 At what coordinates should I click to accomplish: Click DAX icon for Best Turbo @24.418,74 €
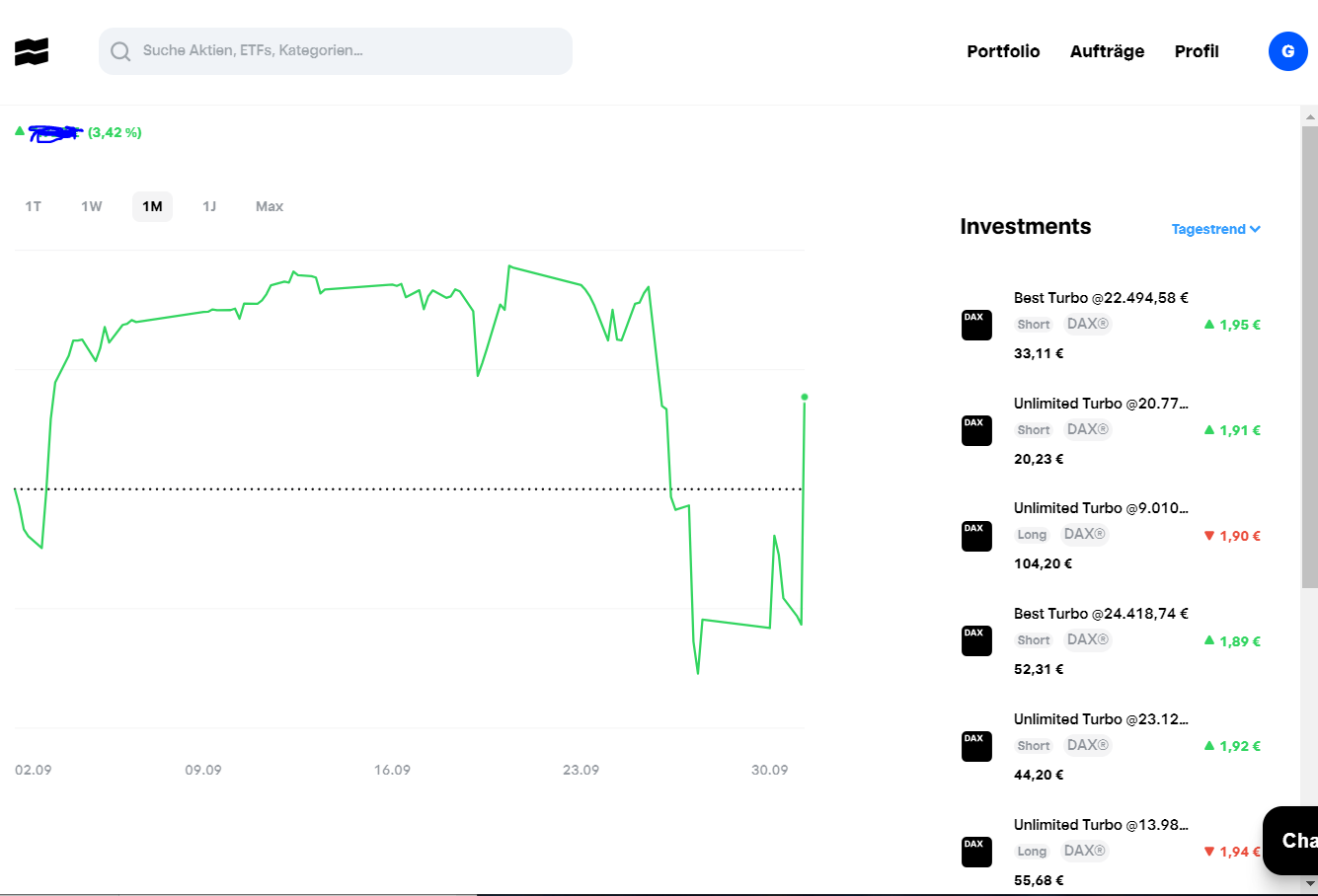coord(976,640)
